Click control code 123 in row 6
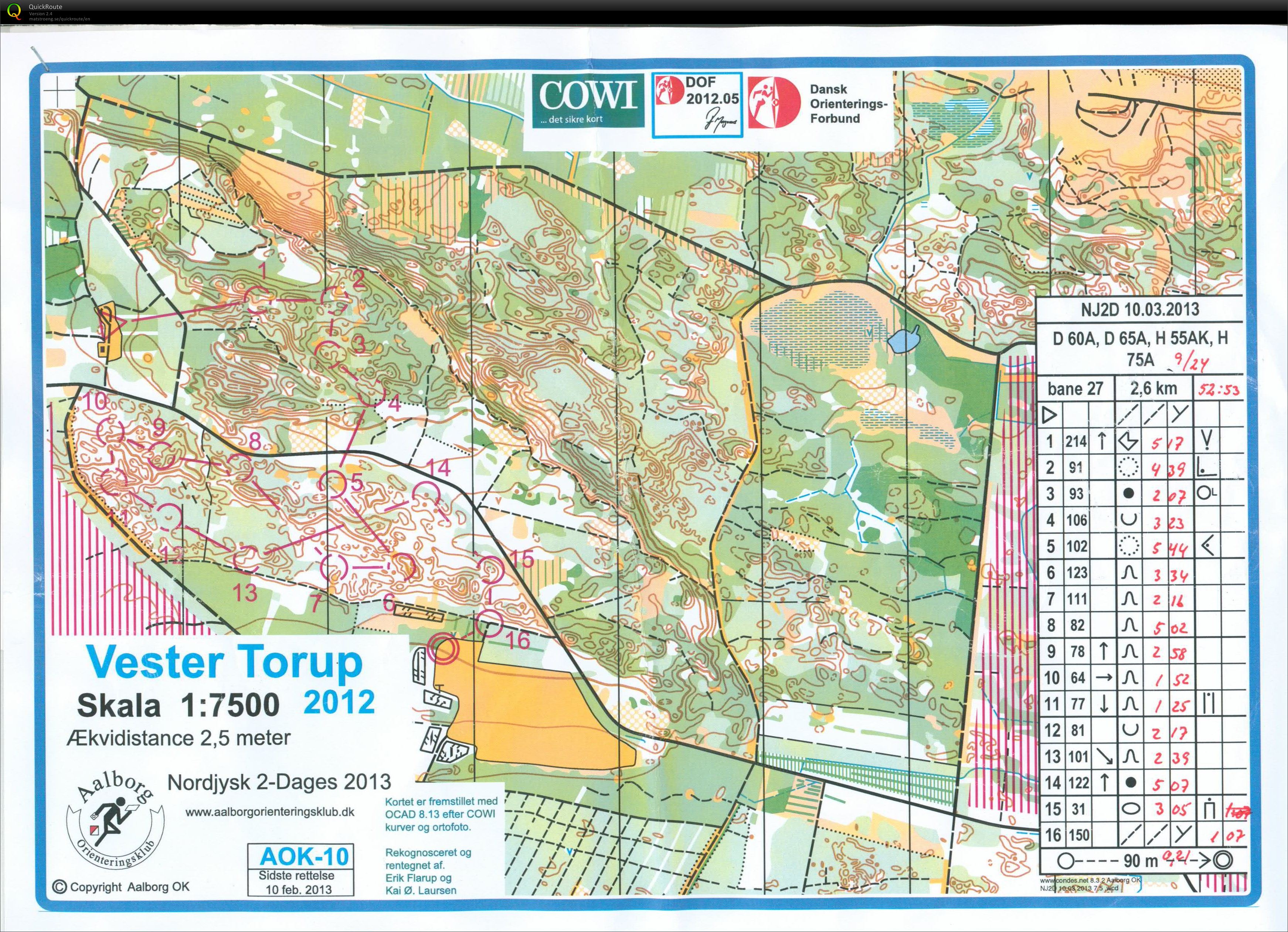Image resolution: width=1288 pixels, height=932 pixels. coord(1076,573)
